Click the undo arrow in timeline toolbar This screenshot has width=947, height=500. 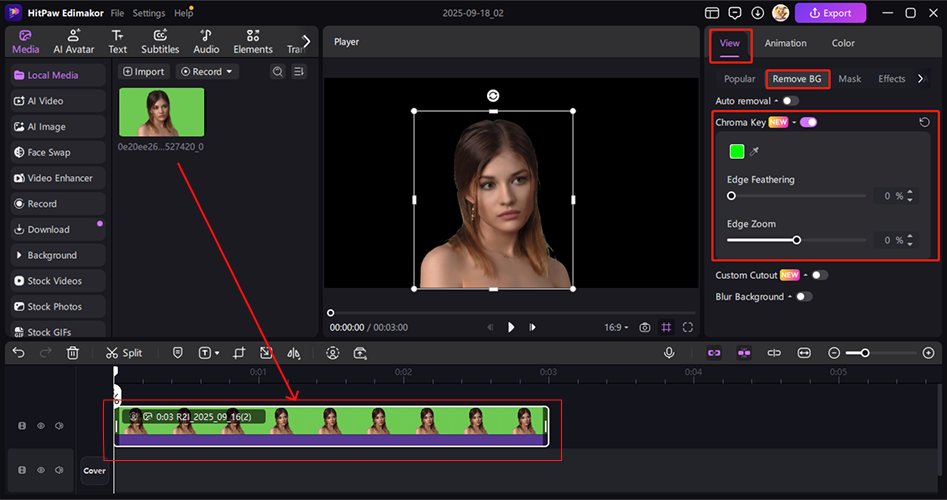[x=19, y=353]
